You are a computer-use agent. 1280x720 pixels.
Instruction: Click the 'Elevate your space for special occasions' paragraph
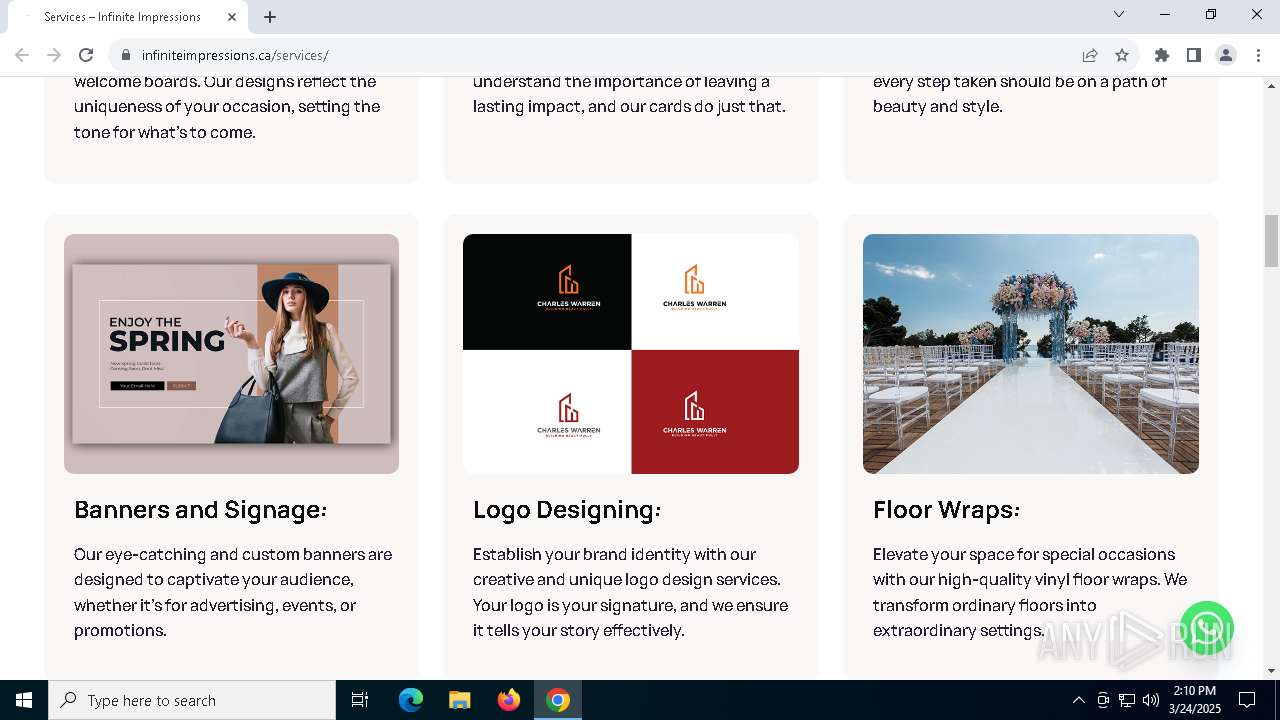pos(1030,592)
